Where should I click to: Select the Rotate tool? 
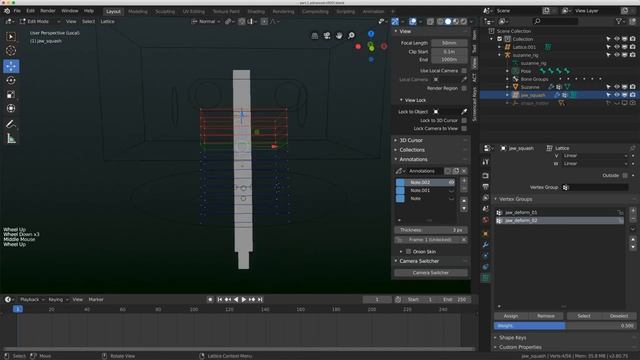coord(11,80)
